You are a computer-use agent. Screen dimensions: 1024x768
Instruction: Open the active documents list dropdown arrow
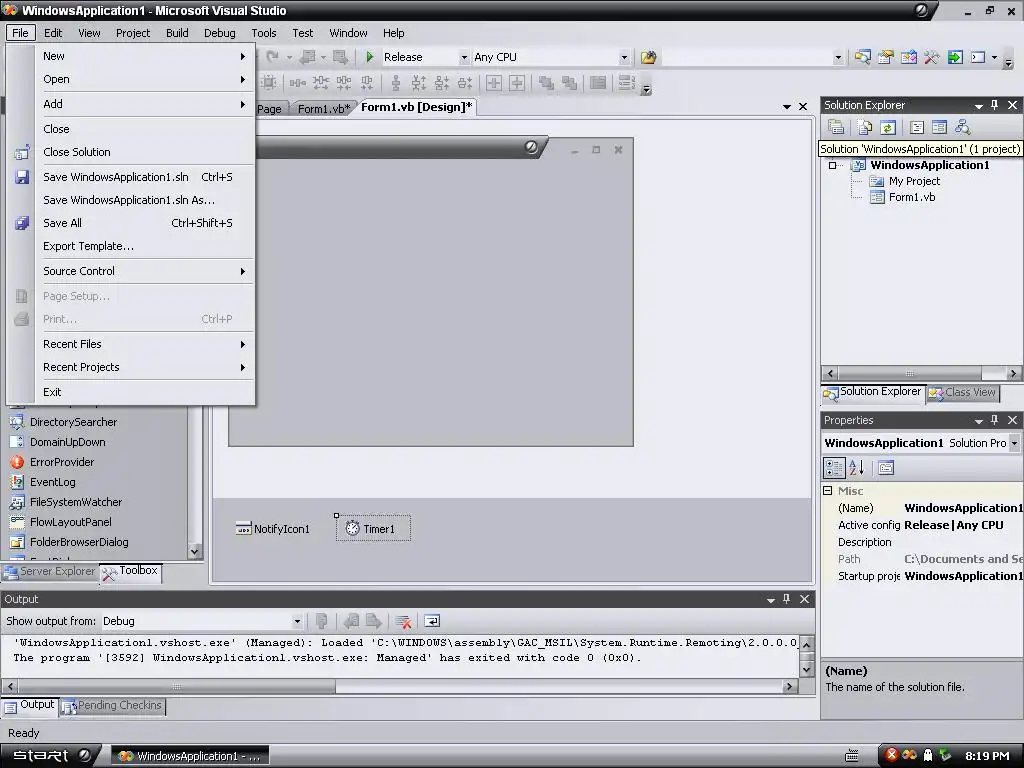tap(786, 106)
